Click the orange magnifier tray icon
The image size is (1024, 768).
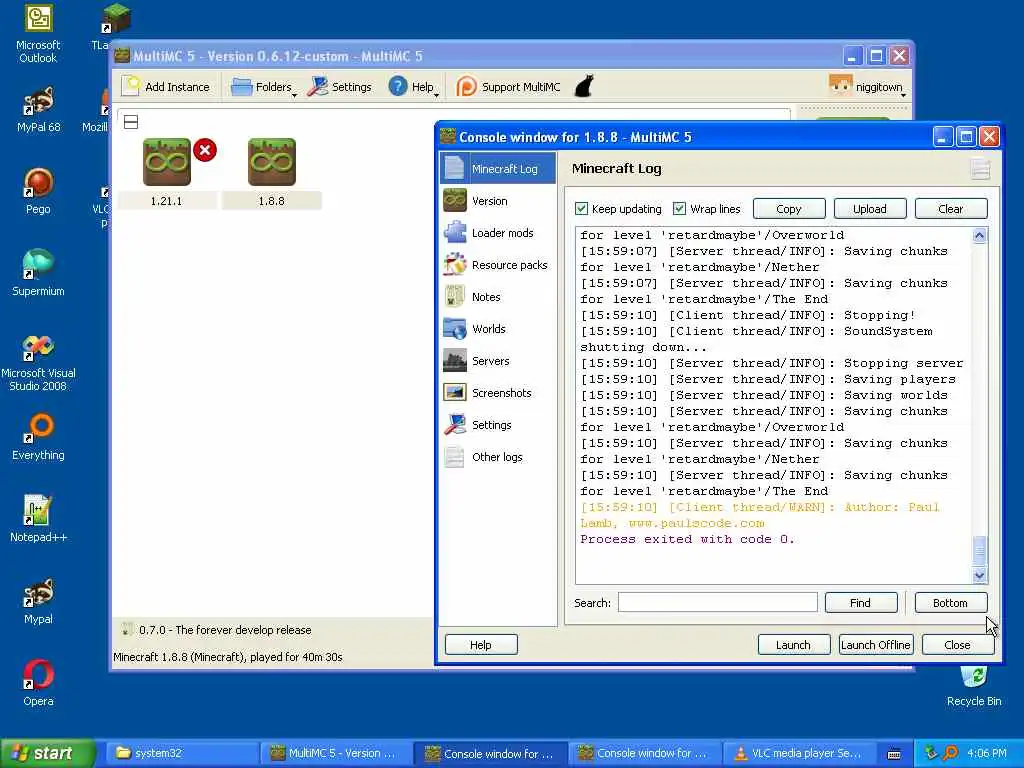pyautogui.click(x=950, y=753)
